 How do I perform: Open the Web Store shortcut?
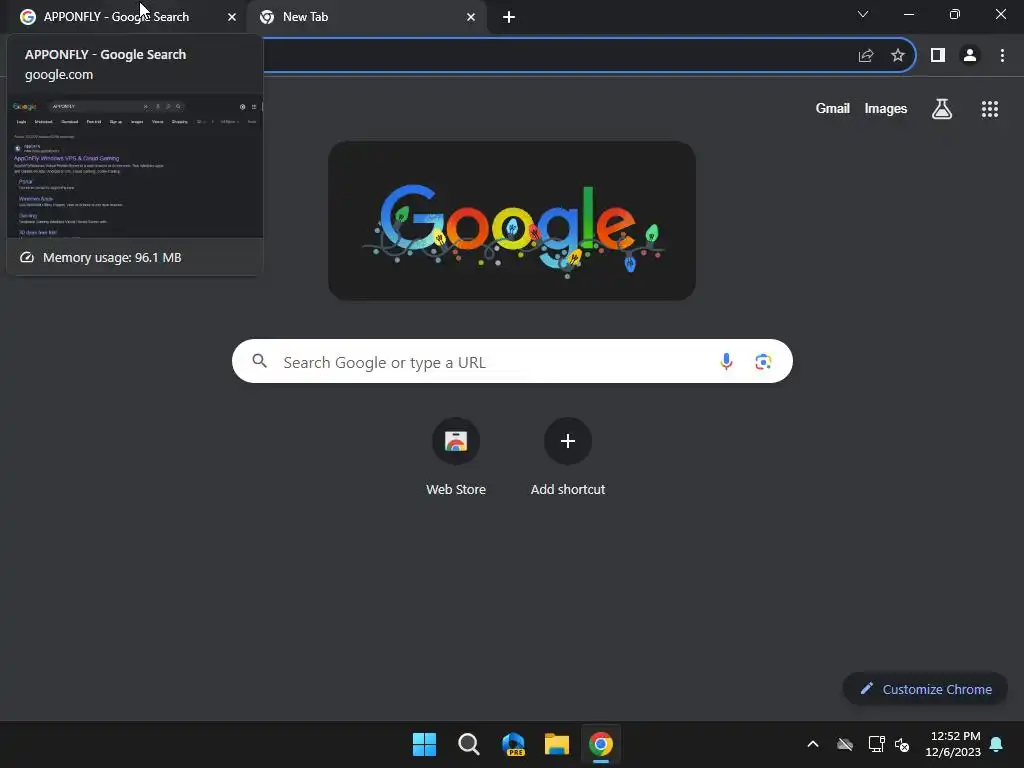456,456
